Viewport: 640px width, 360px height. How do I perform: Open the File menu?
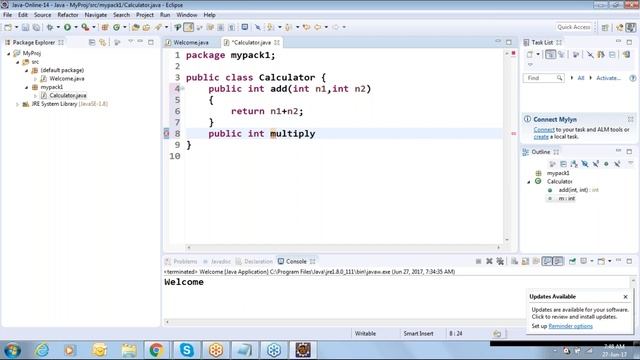coord(7,15)
